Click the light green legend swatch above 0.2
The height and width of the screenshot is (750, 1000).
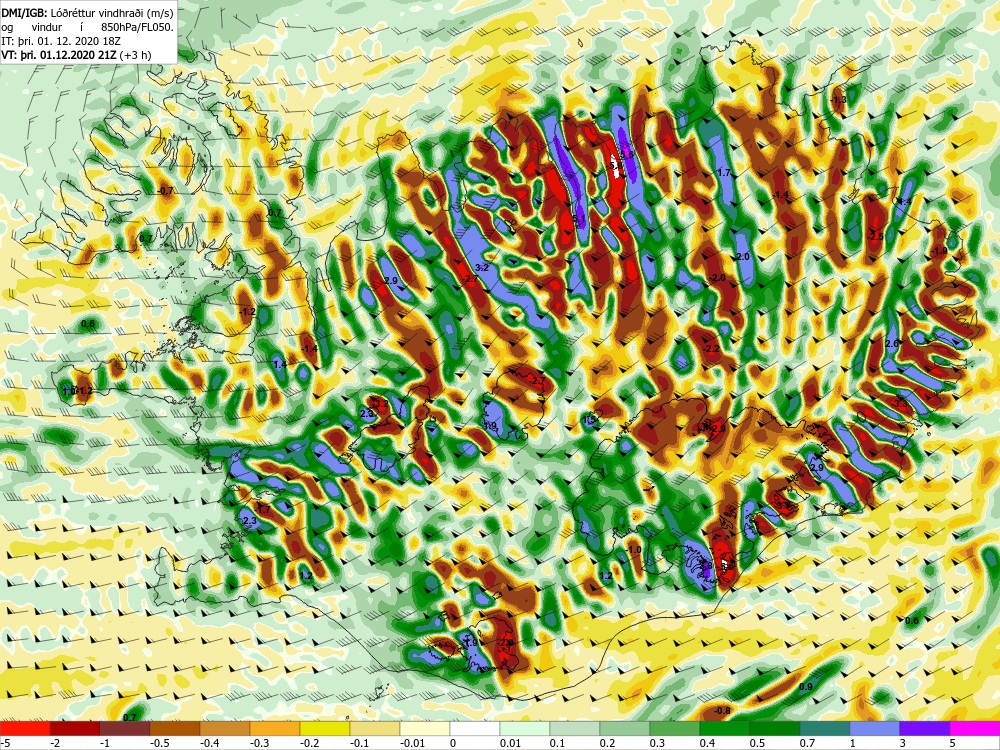(x=625, y=728)
